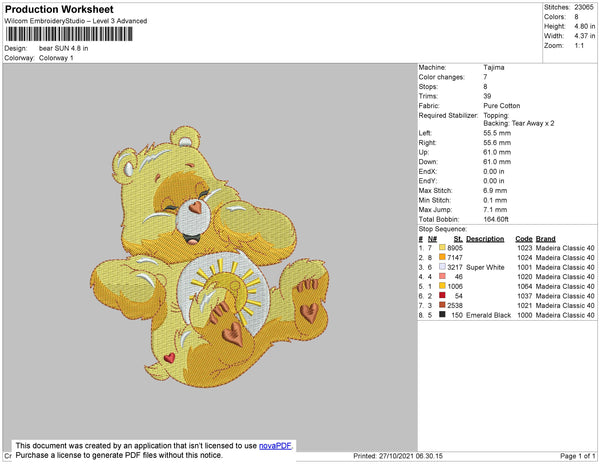600x464 pixels.
Task: Click the embroidered bear design preview
Action: (210, 257)
